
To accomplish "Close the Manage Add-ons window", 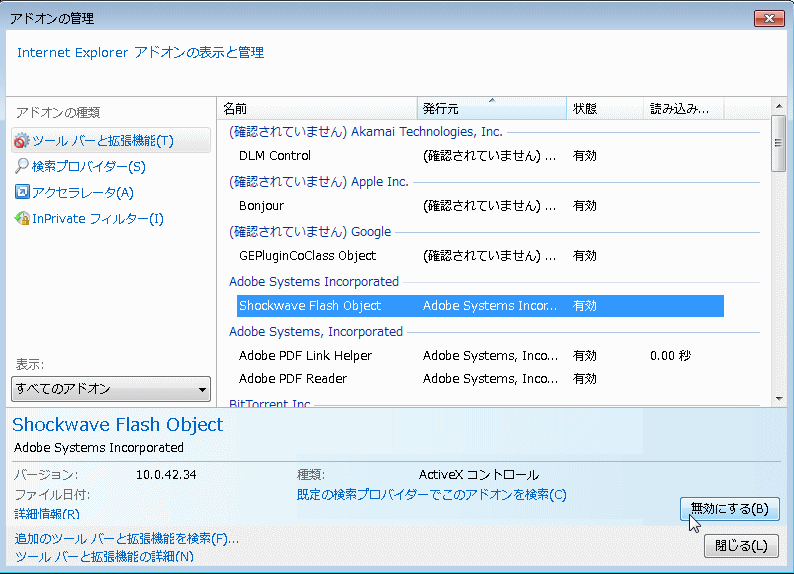I will tap(768, 18).
